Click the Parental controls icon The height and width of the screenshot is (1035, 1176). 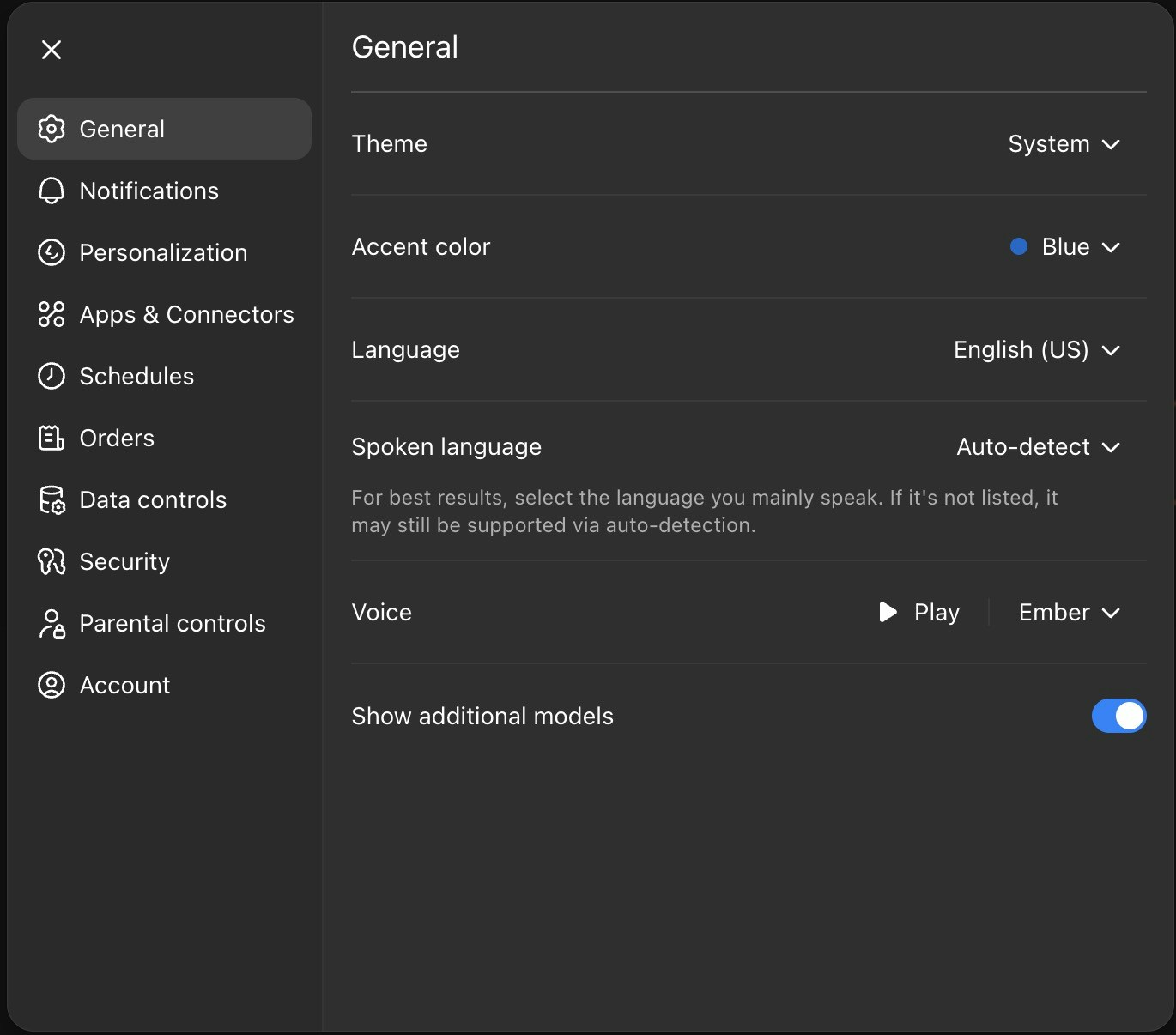[x=51, y=624]
